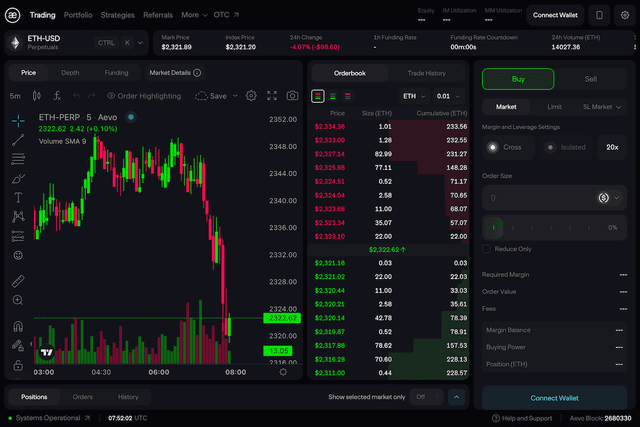640x427 pixels.
Task: Adjust the order size percentage slider
Action: [x=554, y=227]
